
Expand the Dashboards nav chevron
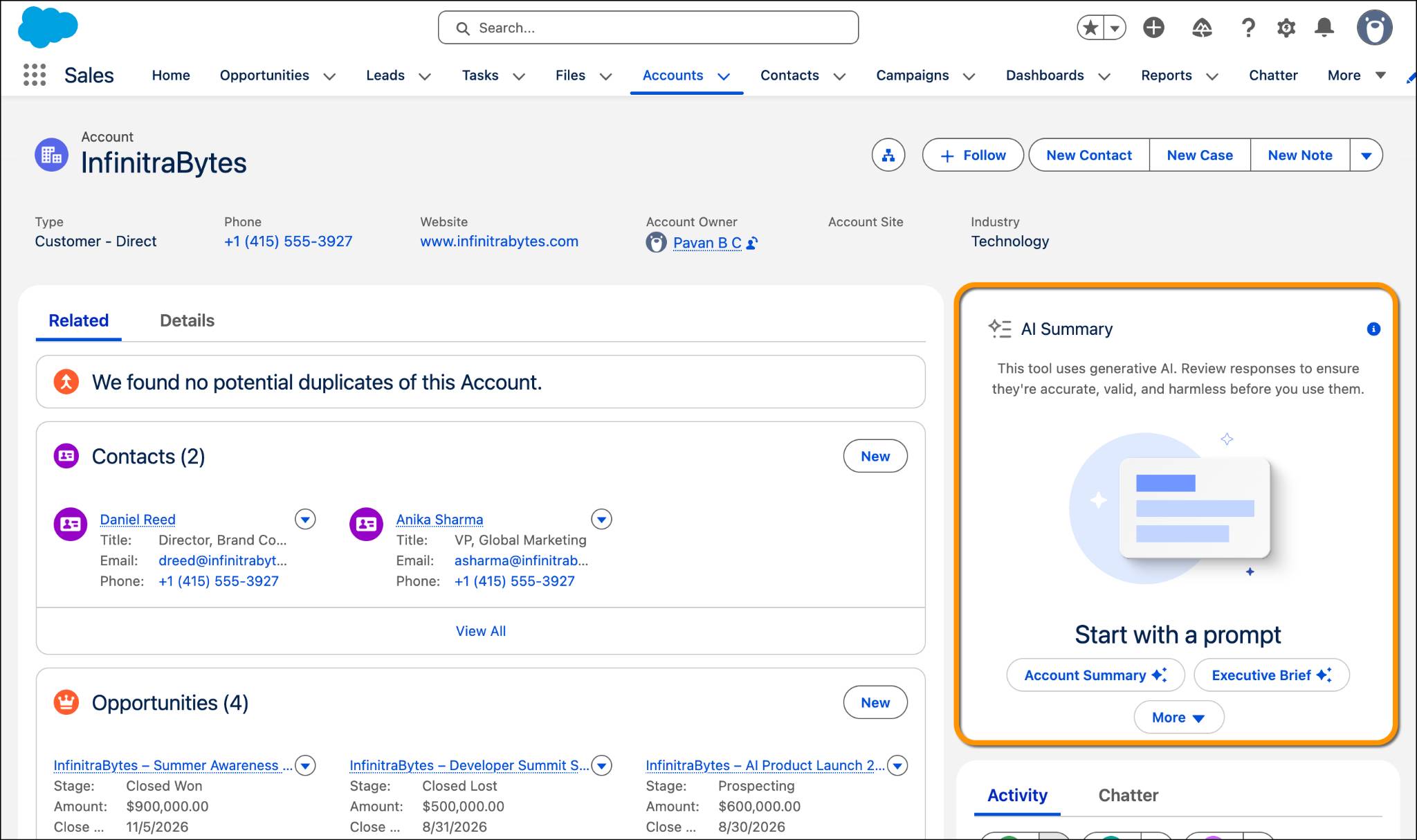click(x=1104, y=76)
